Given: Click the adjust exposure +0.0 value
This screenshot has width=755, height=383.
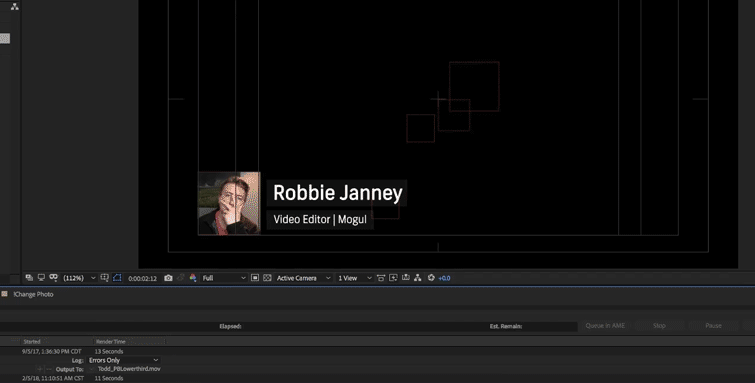Looking at the screenshot, I should (444, 278).
